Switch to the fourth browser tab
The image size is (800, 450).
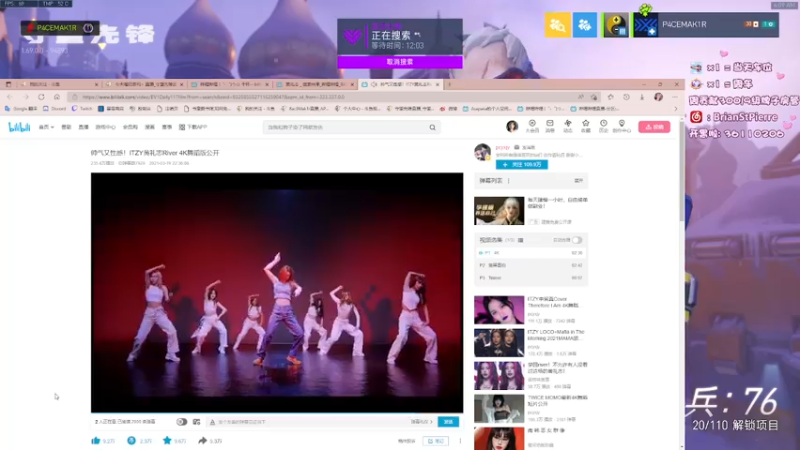(315, 84)
